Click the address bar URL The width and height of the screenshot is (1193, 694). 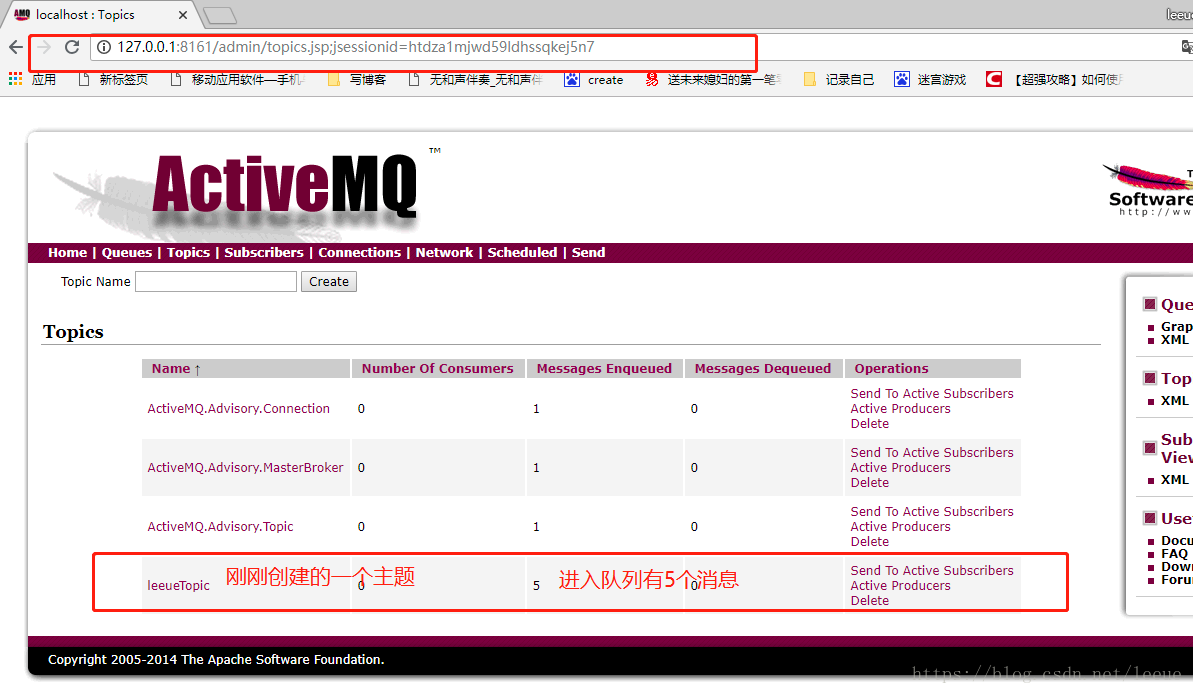click(355, 47)
